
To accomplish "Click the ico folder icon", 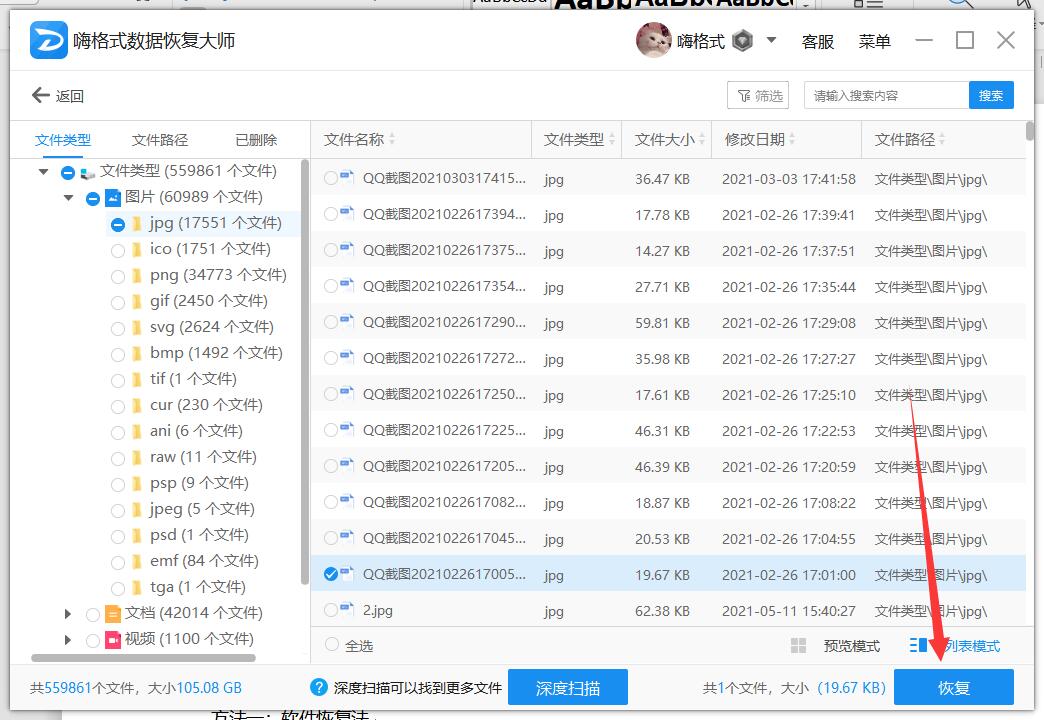I will [x=136, y=249].
